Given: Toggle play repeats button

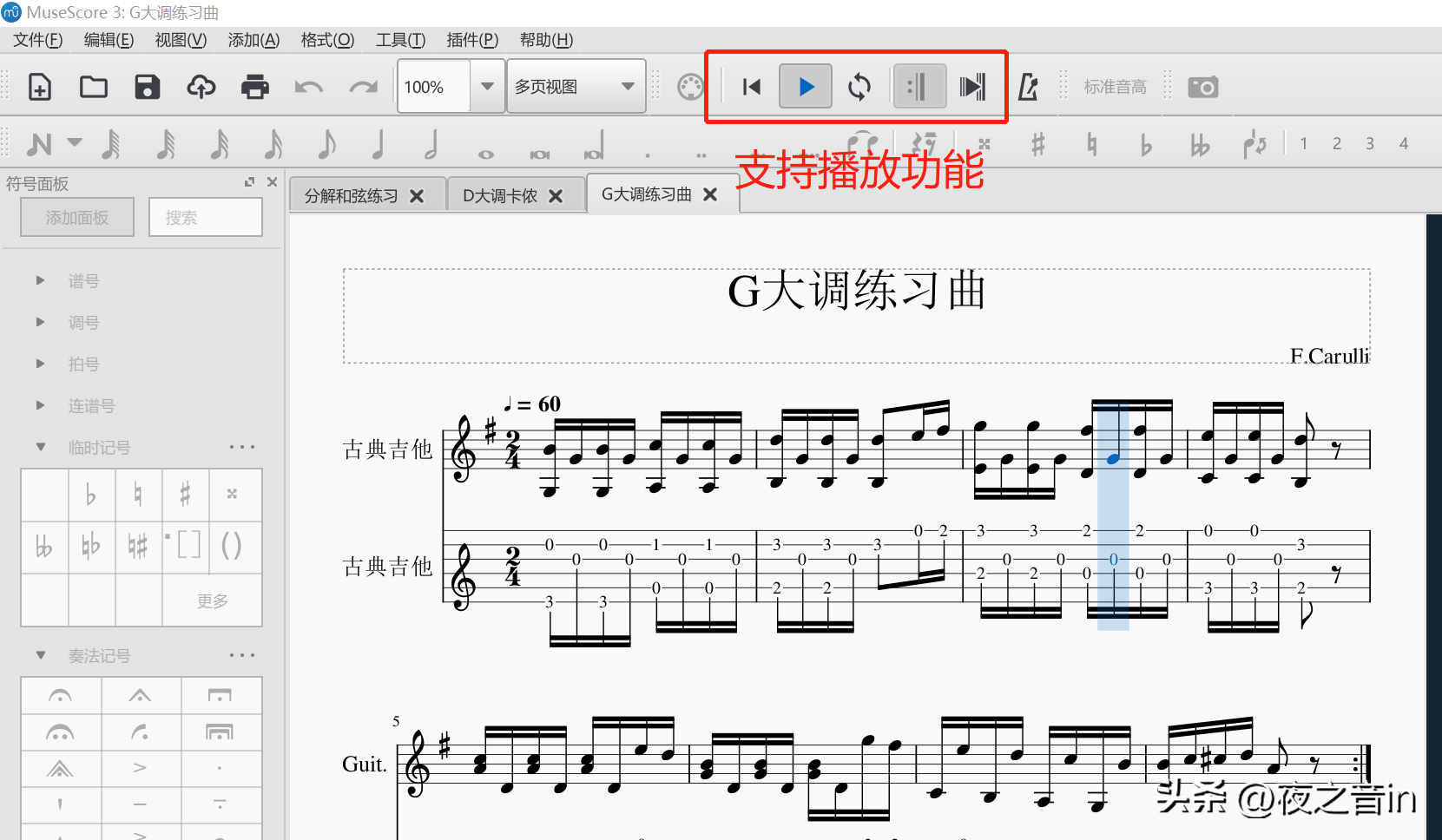Looking at the screenshot, I should (919, 87).
